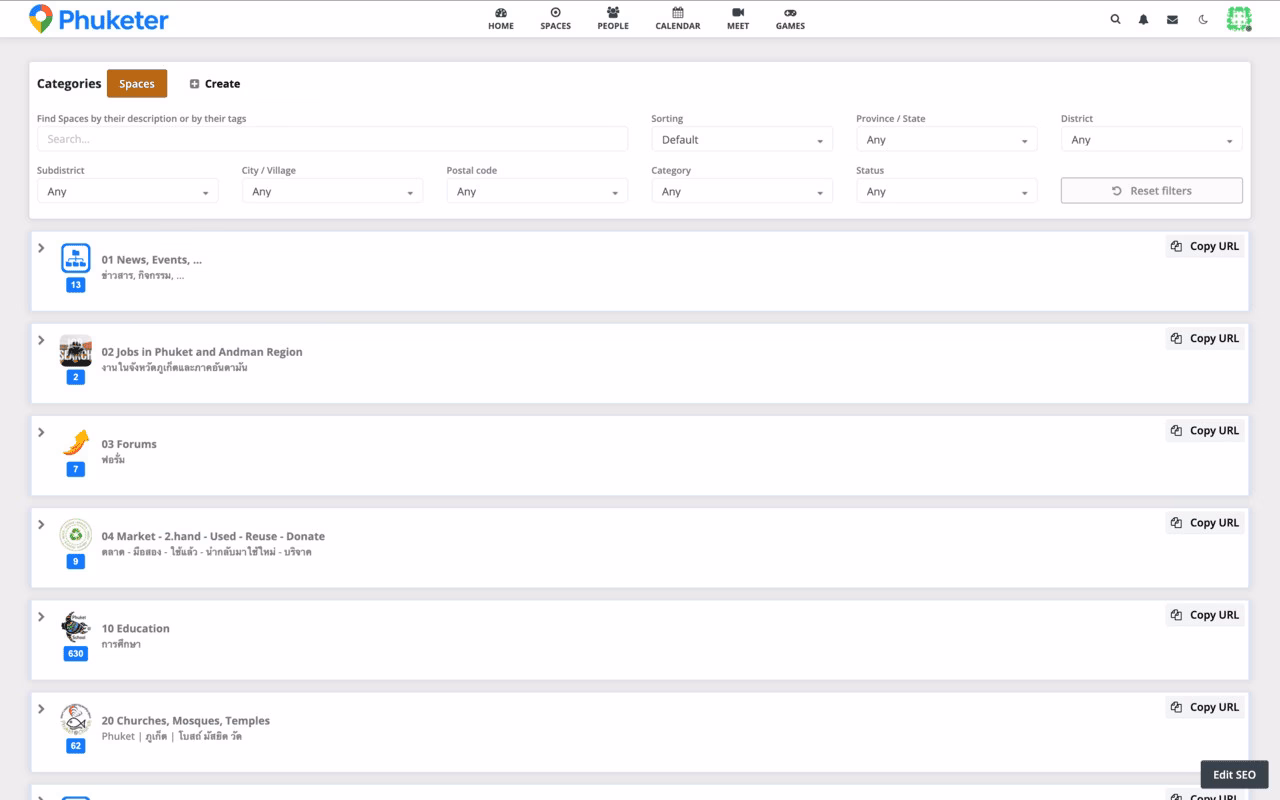The image size is (1280, 800).
Task: Open 04 Market - 2.hand - Used title
Action: 213,536
